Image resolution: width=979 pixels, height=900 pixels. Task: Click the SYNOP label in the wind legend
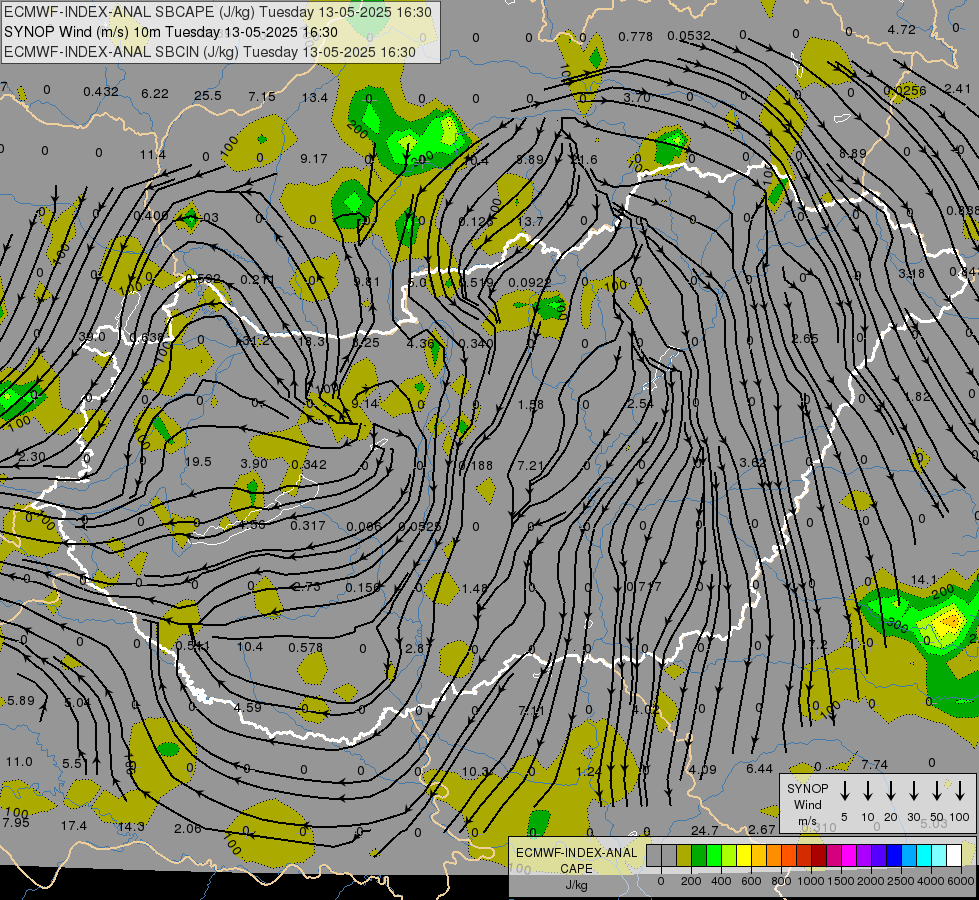click(x=807, y=788)
